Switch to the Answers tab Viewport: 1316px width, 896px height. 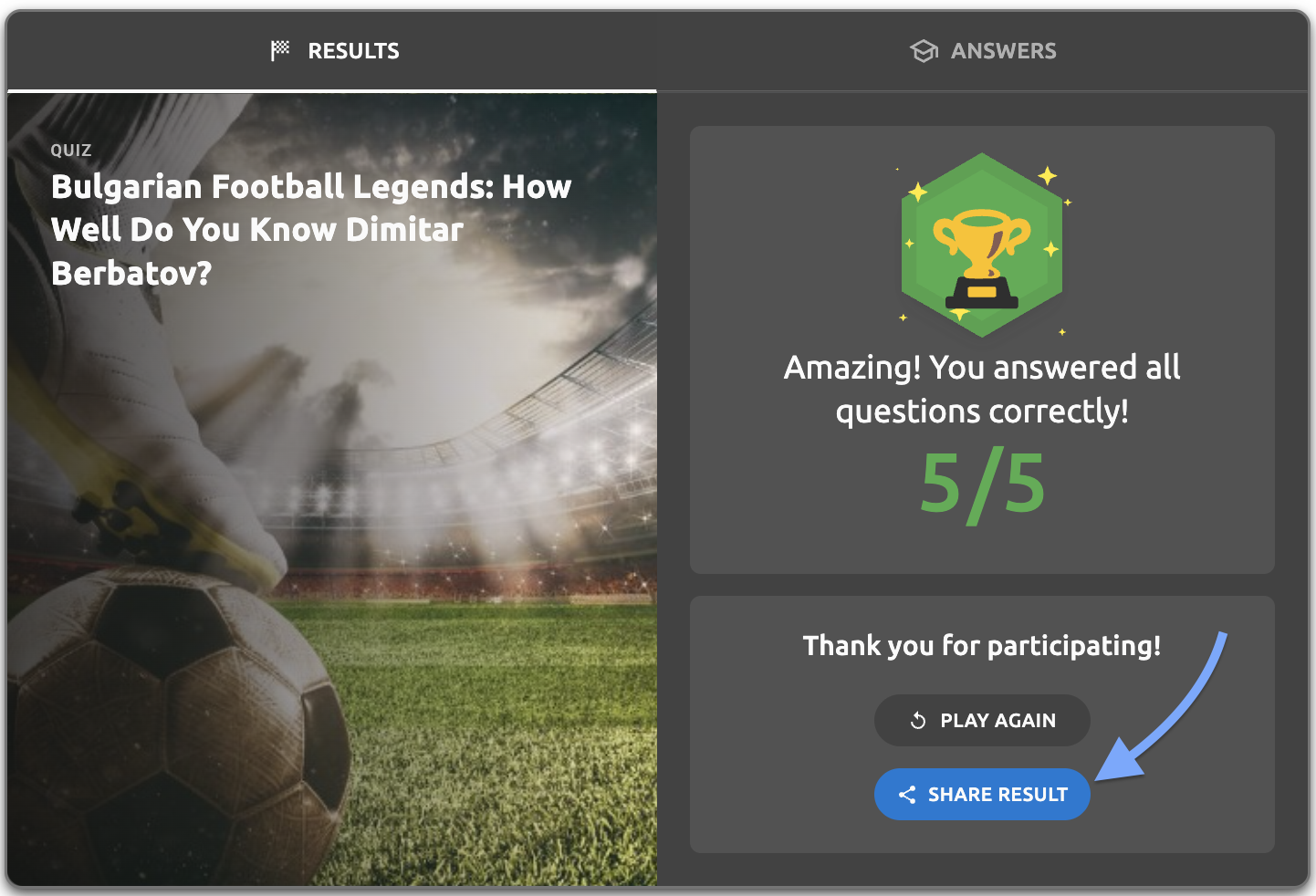point(984,51)
